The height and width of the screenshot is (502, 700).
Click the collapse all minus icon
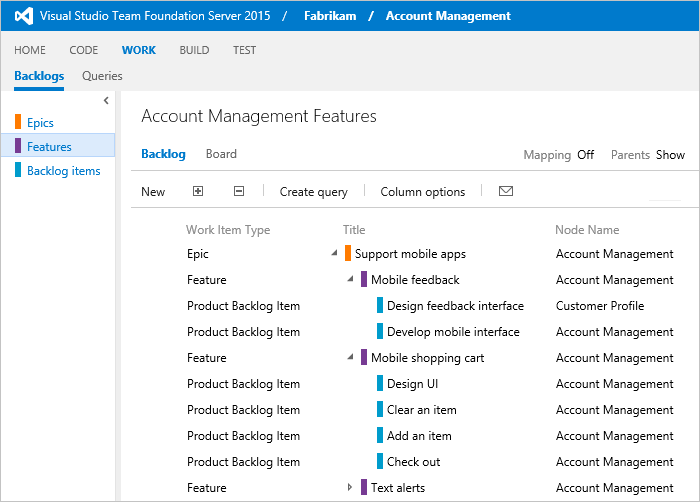point(239,191)
